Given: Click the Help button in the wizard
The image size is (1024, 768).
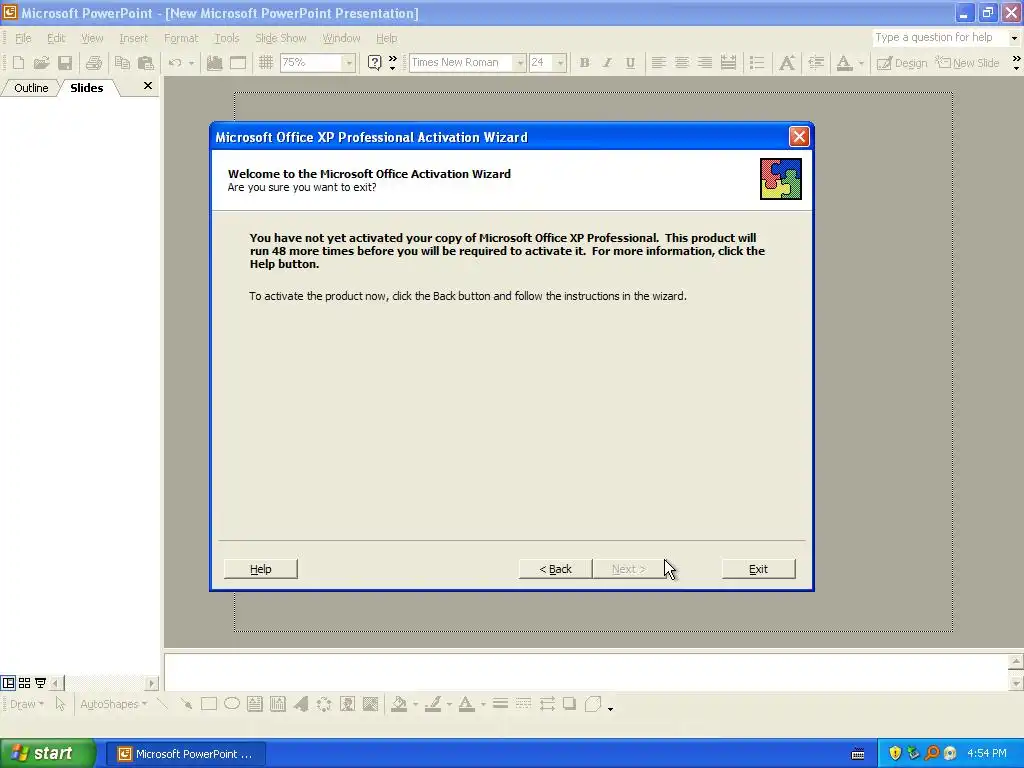Looking at the screenshot, I should pyautogui.click(x=261, y=569).
